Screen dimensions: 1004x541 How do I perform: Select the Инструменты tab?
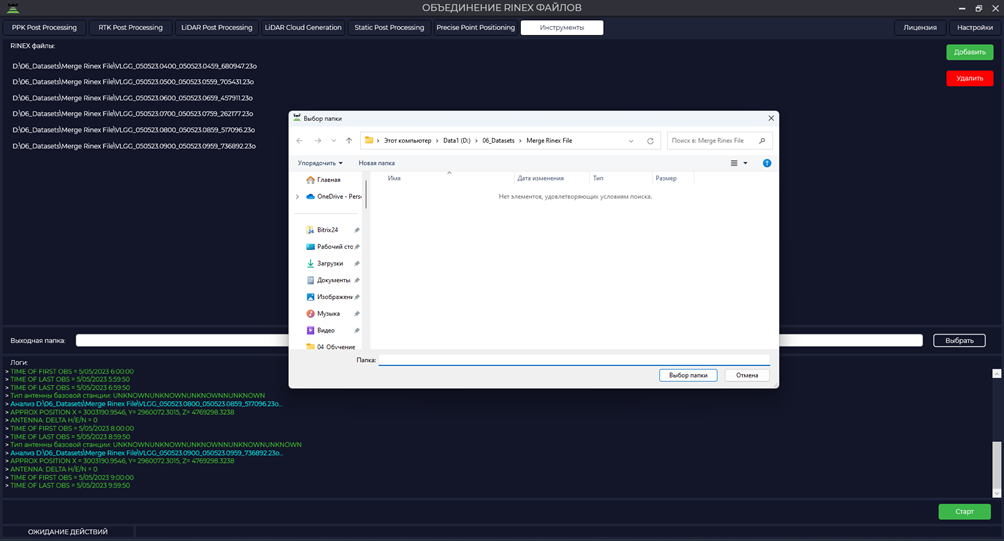coord(562,28)
